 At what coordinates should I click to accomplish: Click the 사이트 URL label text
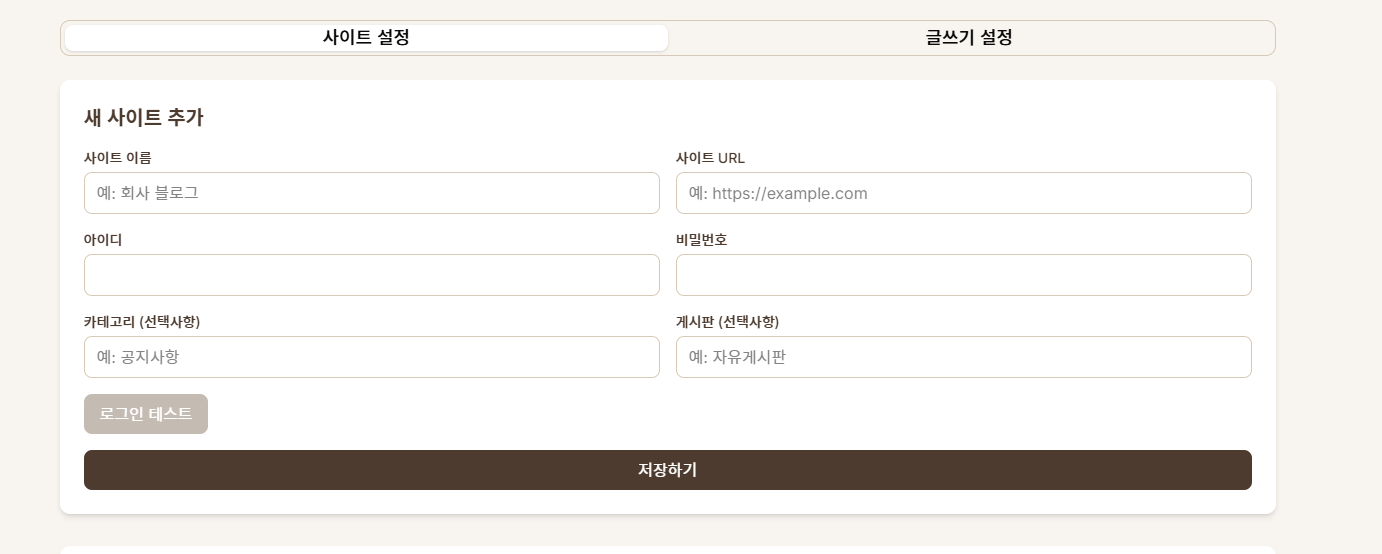coord(710,158)
